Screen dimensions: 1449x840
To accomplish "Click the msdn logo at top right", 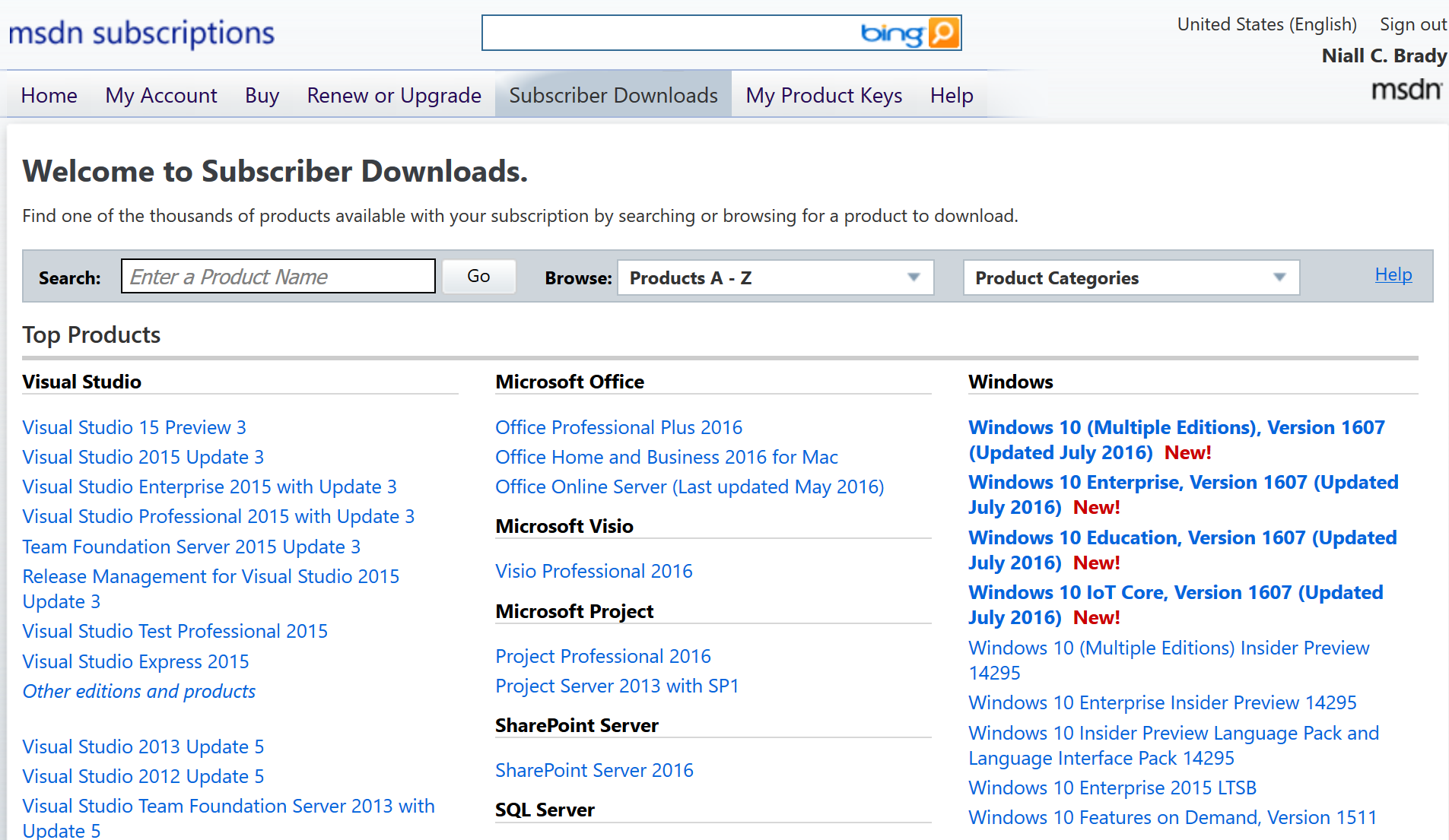I will [x=1406, y=90].
